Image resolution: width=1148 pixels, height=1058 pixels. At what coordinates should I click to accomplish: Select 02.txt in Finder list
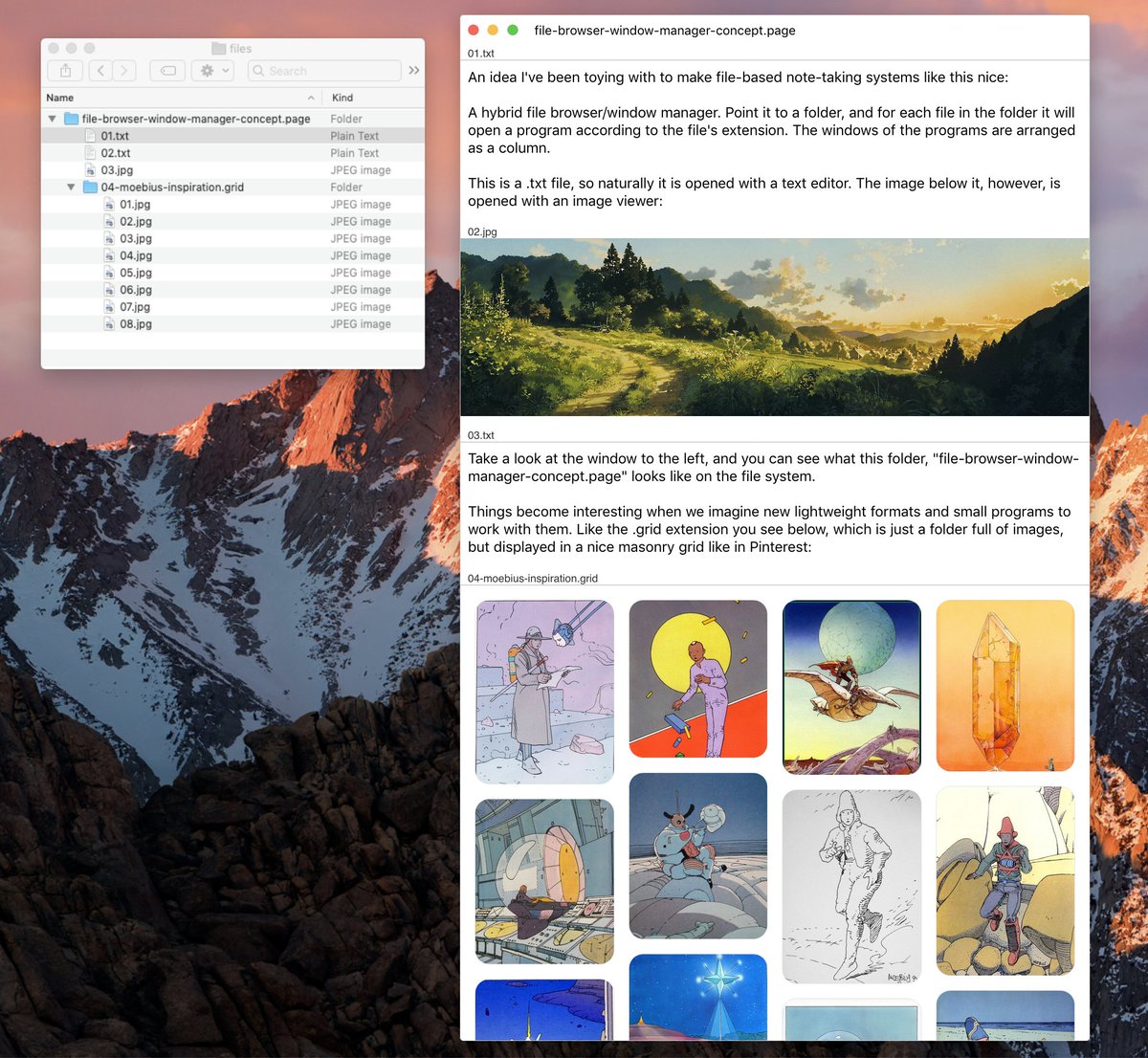tap(232, 153)
